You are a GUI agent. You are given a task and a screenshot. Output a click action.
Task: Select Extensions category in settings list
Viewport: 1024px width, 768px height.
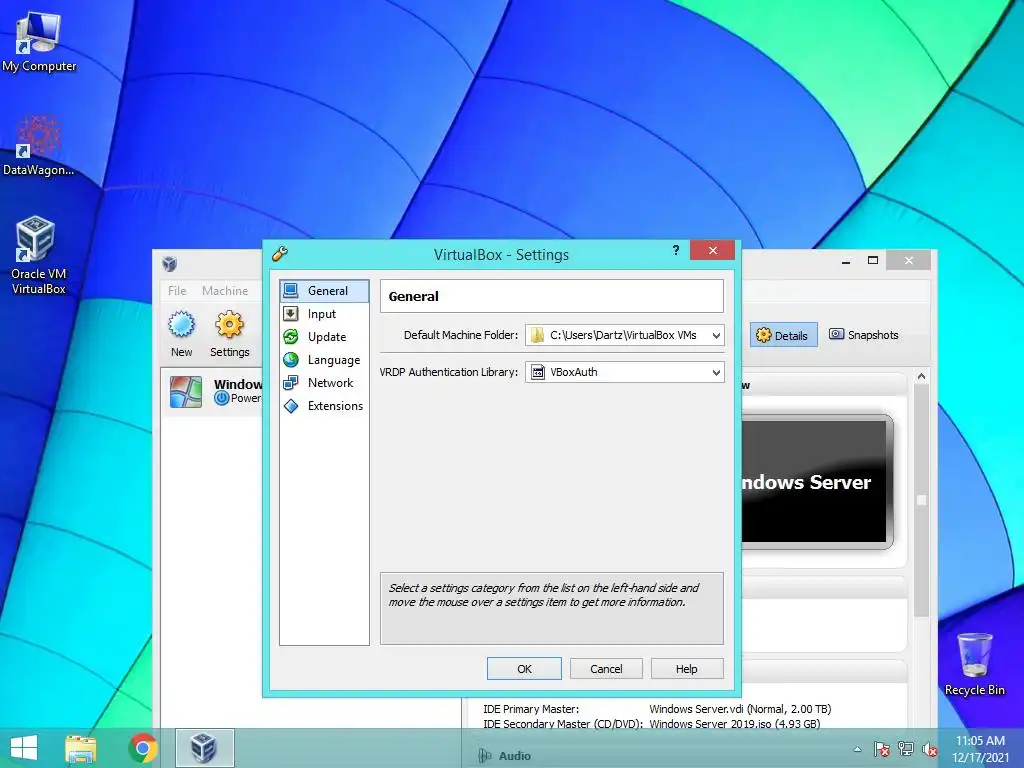coord(324,406)
